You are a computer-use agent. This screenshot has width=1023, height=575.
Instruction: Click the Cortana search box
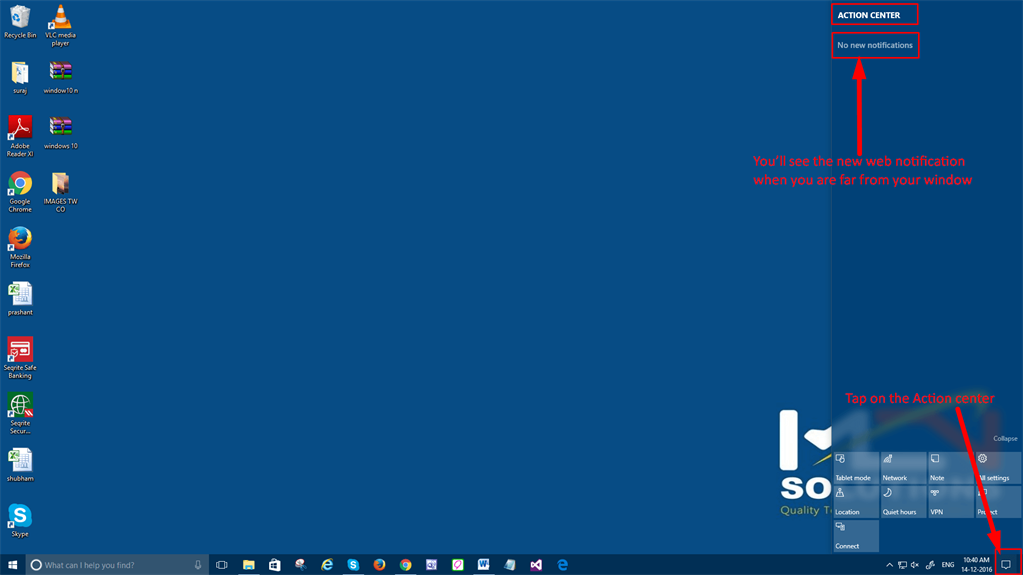tap(117, 565)
